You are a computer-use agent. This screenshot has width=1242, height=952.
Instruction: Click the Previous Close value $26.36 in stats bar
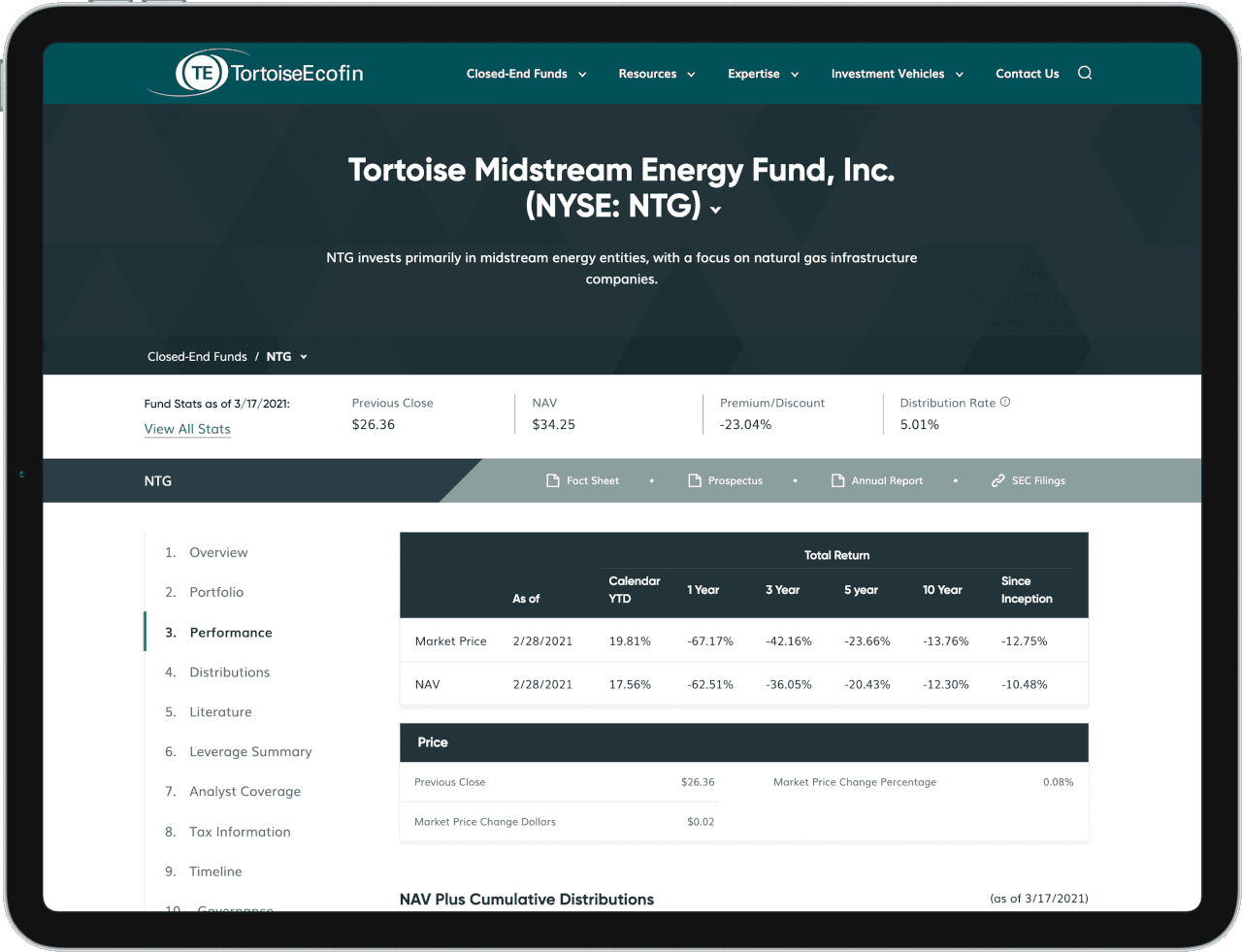(x=374, y=425)
